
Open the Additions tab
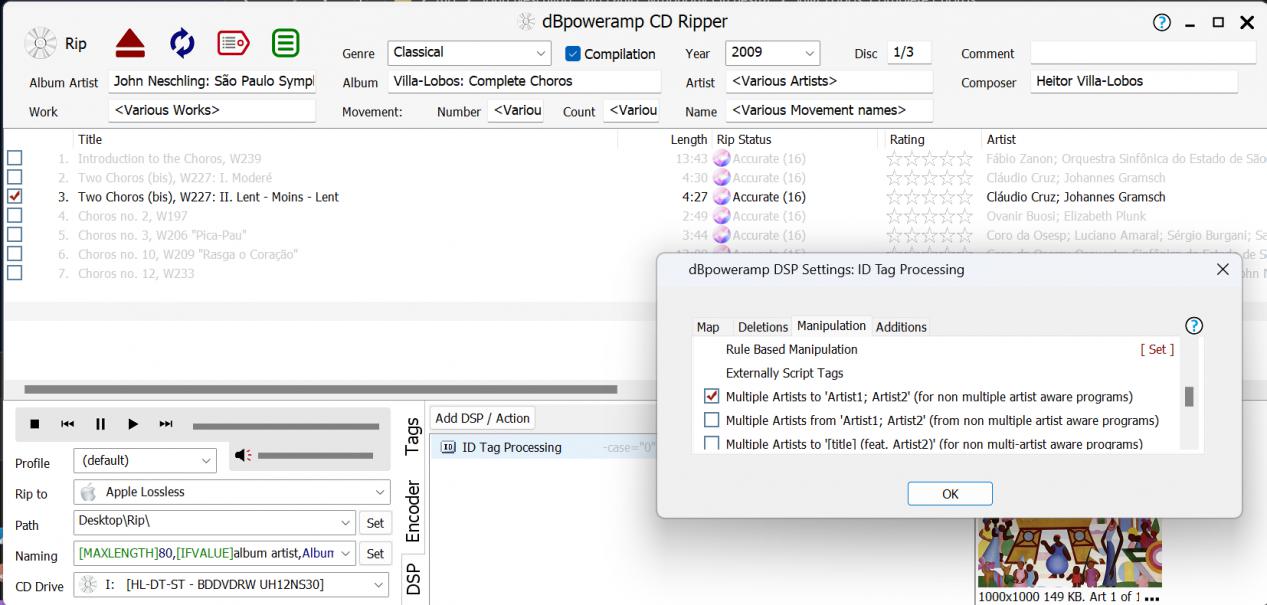point(901,327)
